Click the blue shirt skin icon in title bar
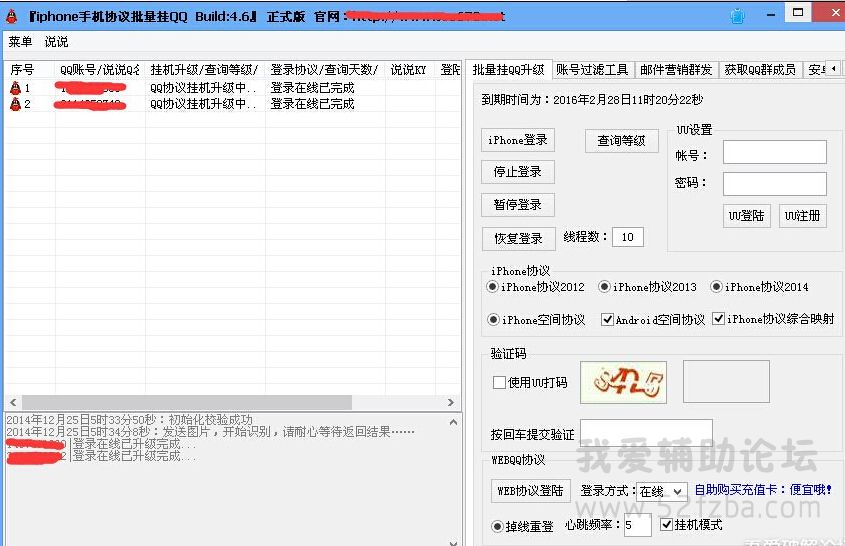 (x=737, y=16)
